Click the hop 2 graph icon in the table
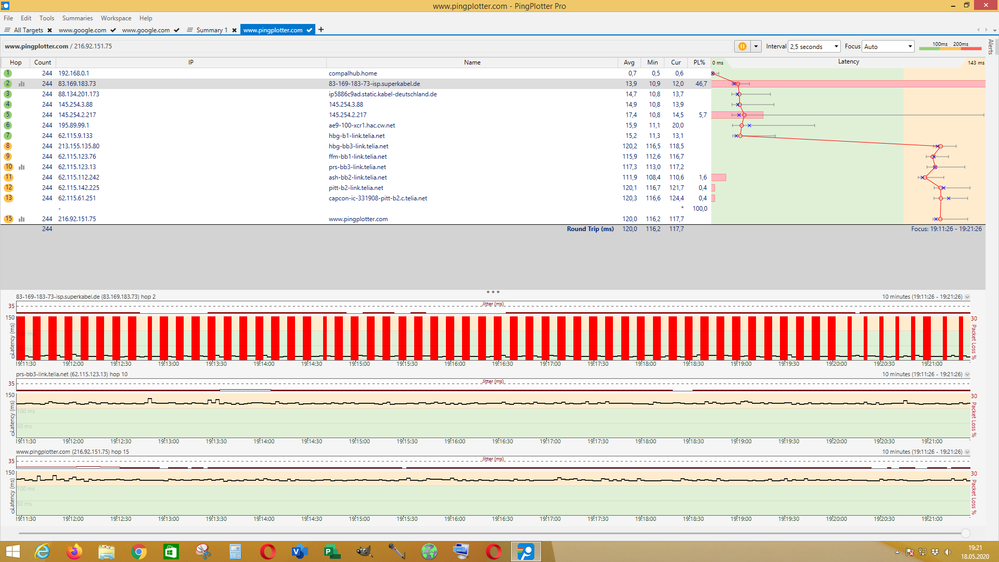Screen dimensions: 999x562 point(21,84)
